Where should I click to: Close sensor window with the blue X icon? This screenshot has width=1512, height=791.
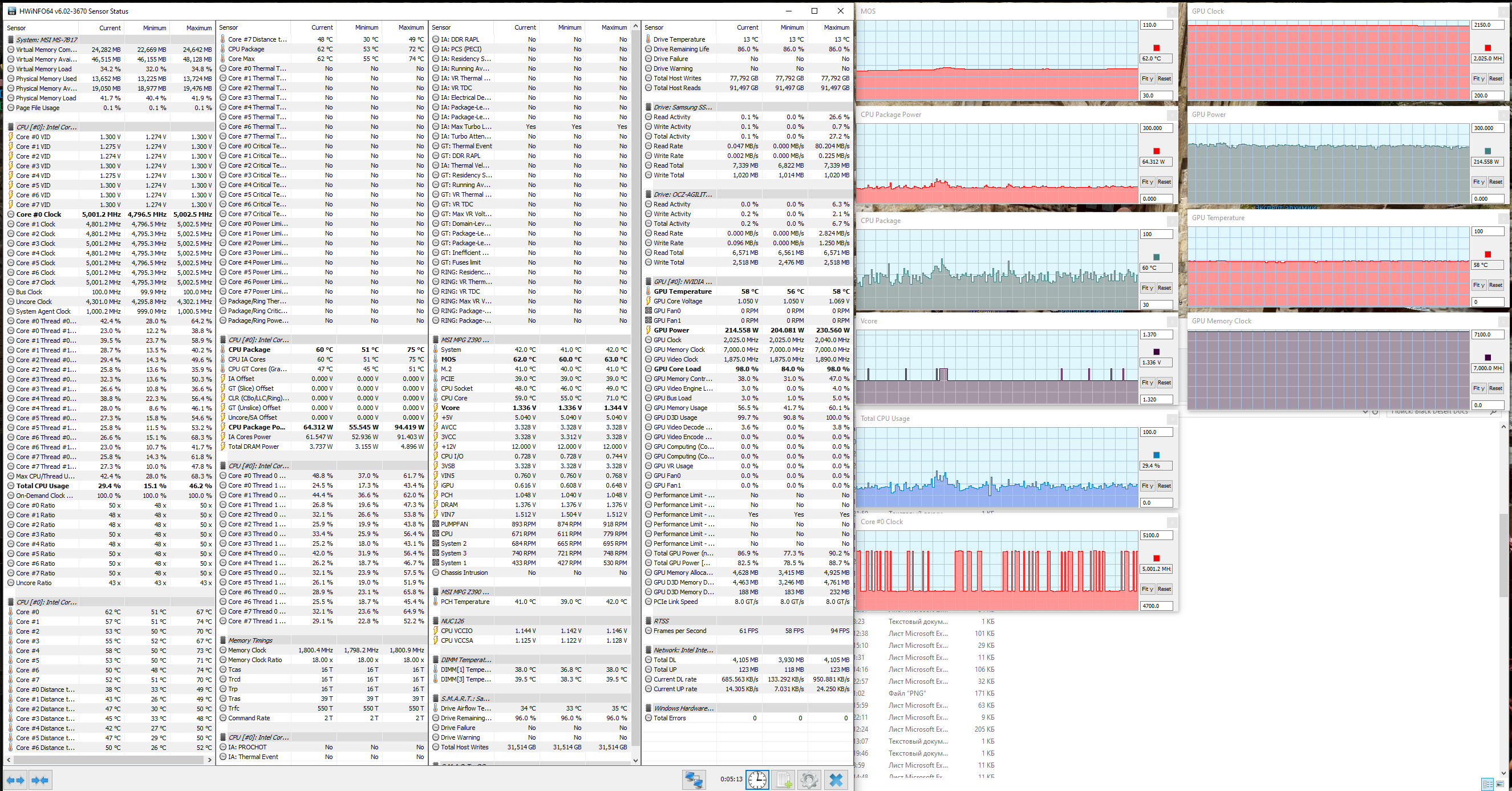coord(836,780)
